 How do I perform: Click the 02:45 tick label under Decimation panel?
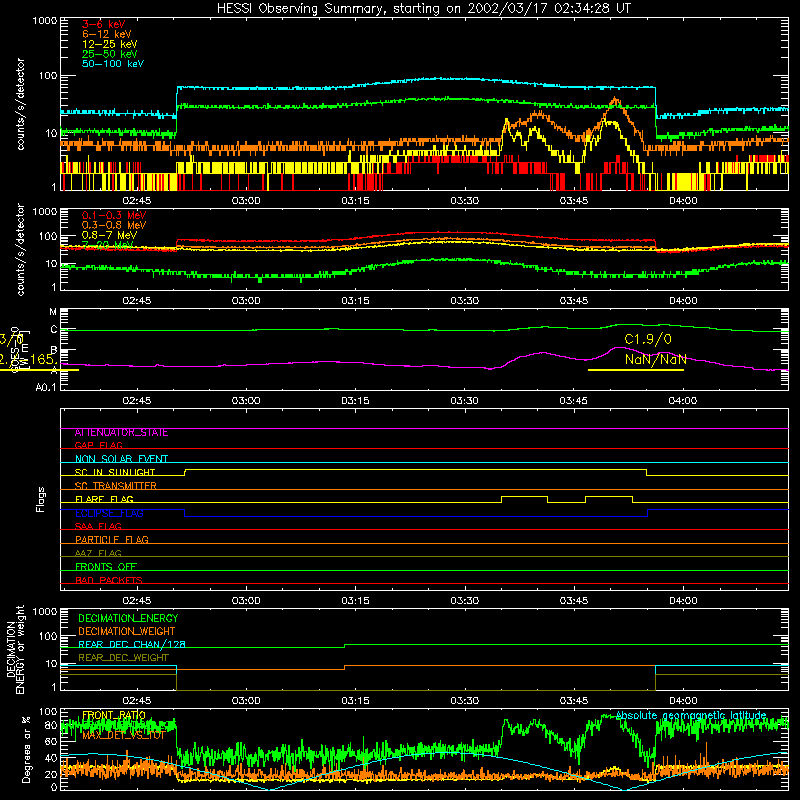[x=137, y=701]
